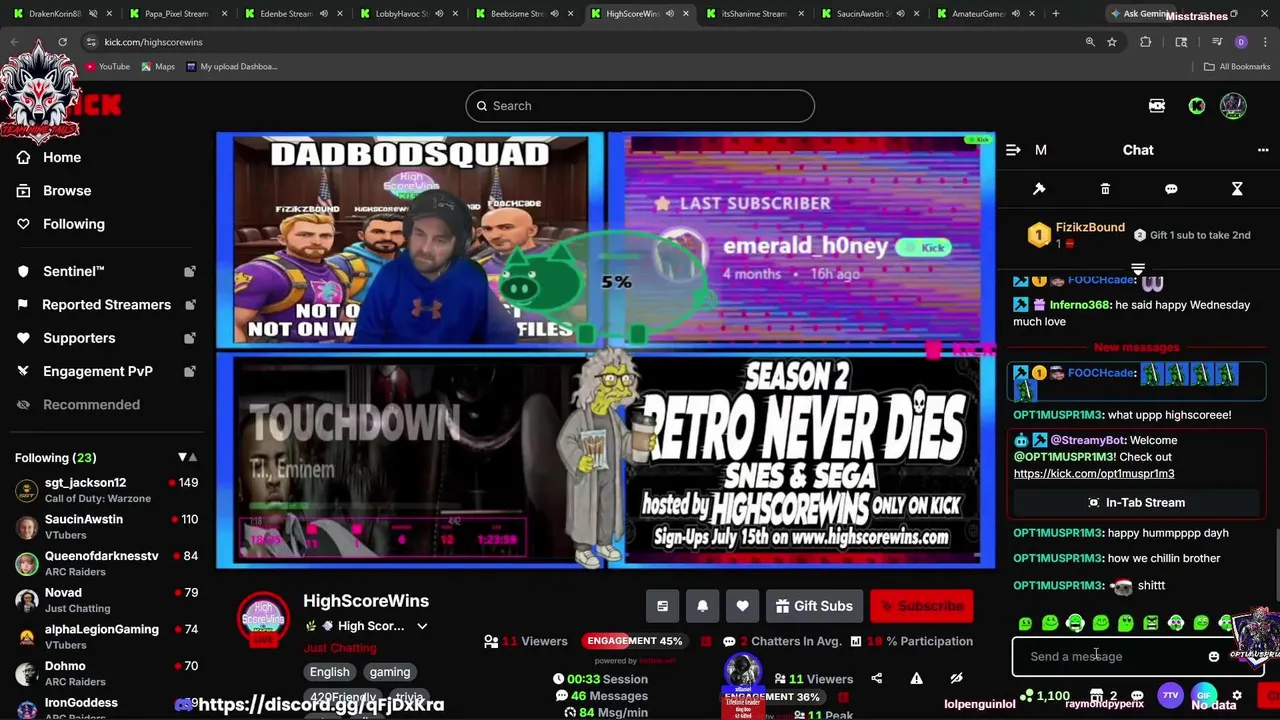Open the emoji picker in message box
Image resolution: width=1280 pixels, height=720 pixels.
pos(1214,657)
